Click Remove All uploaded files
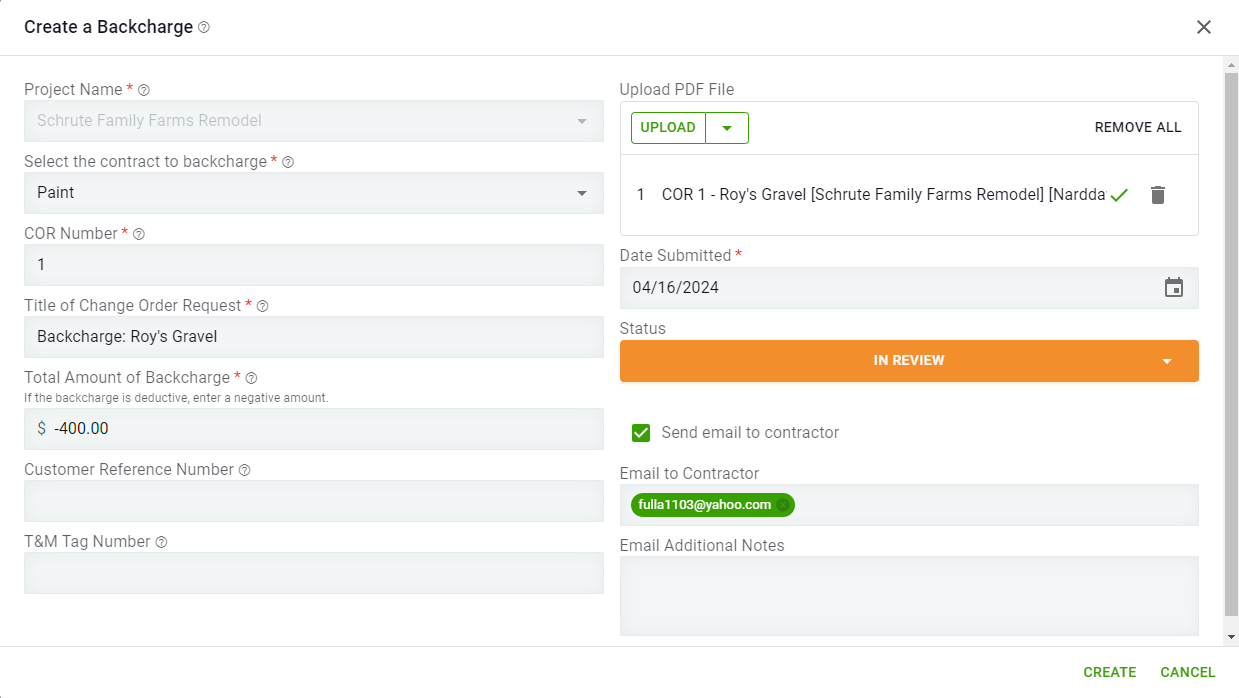1239x698 pixels. click(x=1138, y=128)
